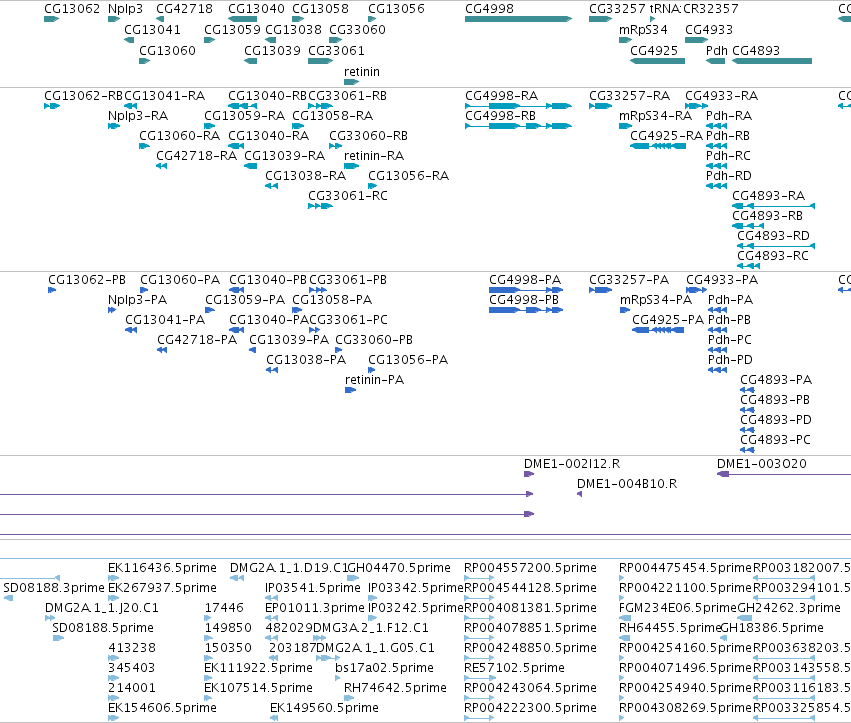
Task: Select the CG4998-RB transcript glyph
Action: point(518,126)
